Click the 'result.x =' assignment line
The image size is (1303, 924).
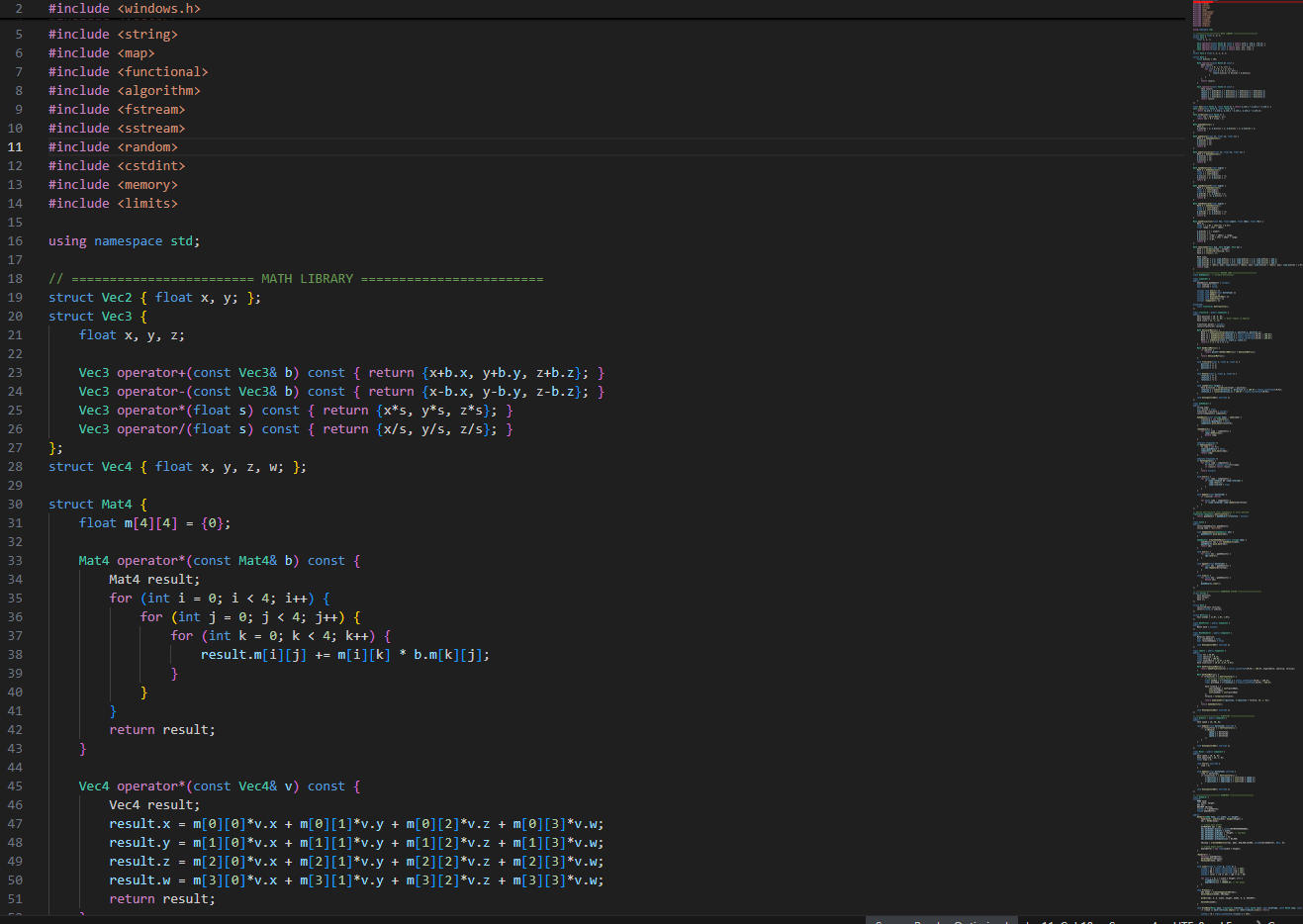click(x=356, y=823)
